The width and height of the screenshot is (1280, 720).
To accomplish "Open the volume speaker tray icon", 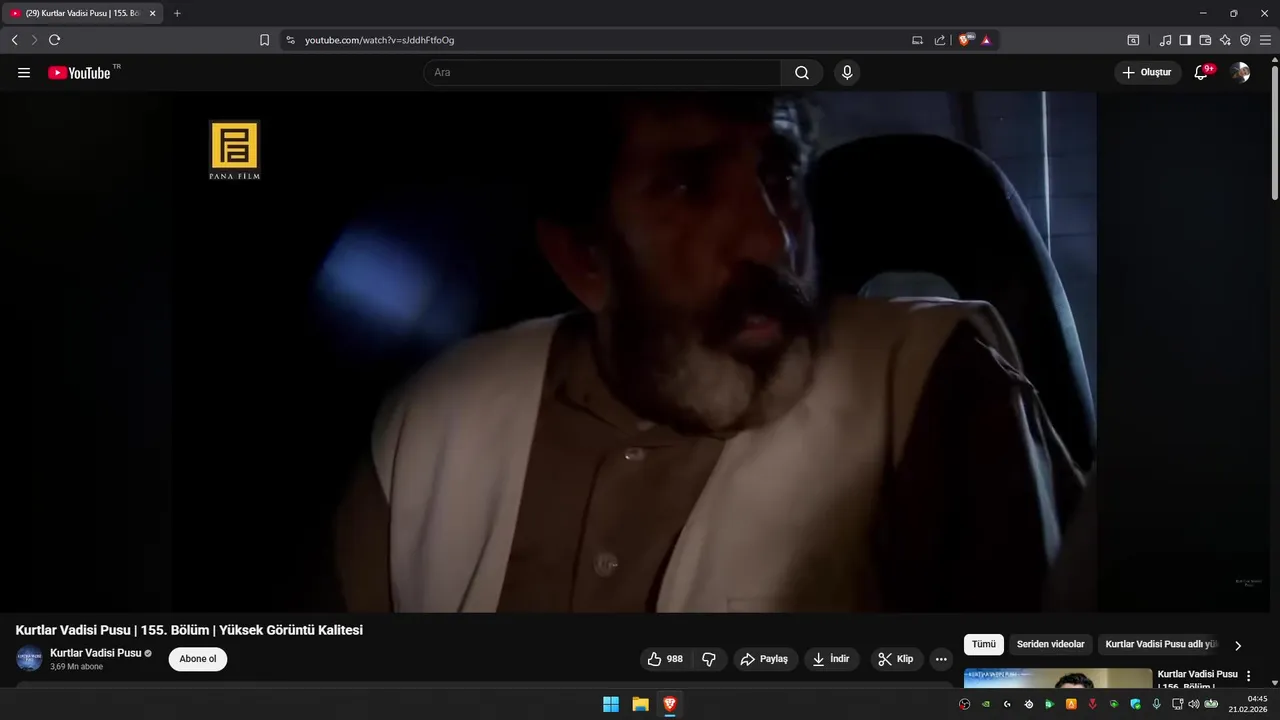I will click(x=1194, y=704).
